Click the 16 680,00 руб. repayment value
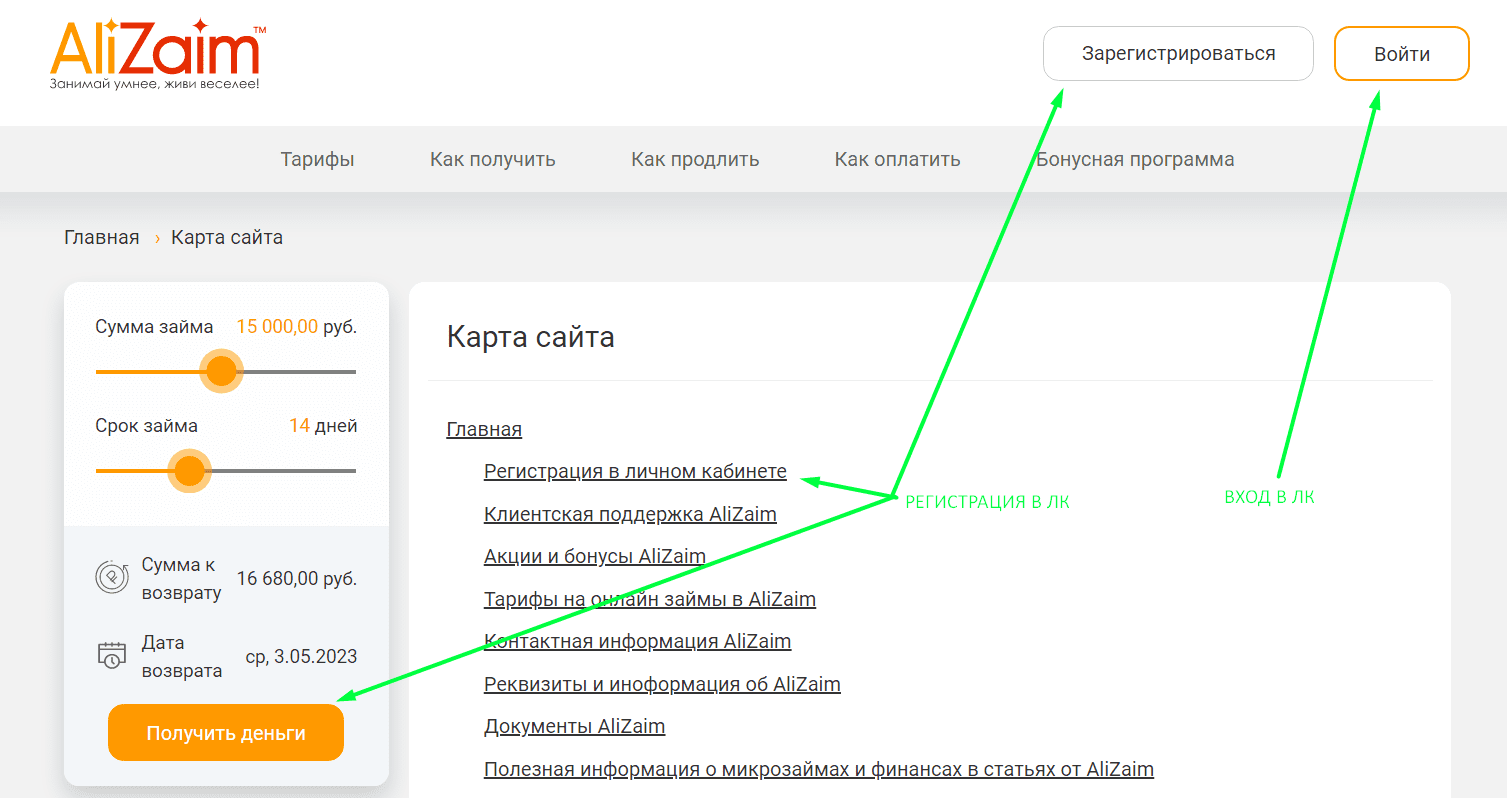This screenshot has height=798, width=1507. (297, 579)
